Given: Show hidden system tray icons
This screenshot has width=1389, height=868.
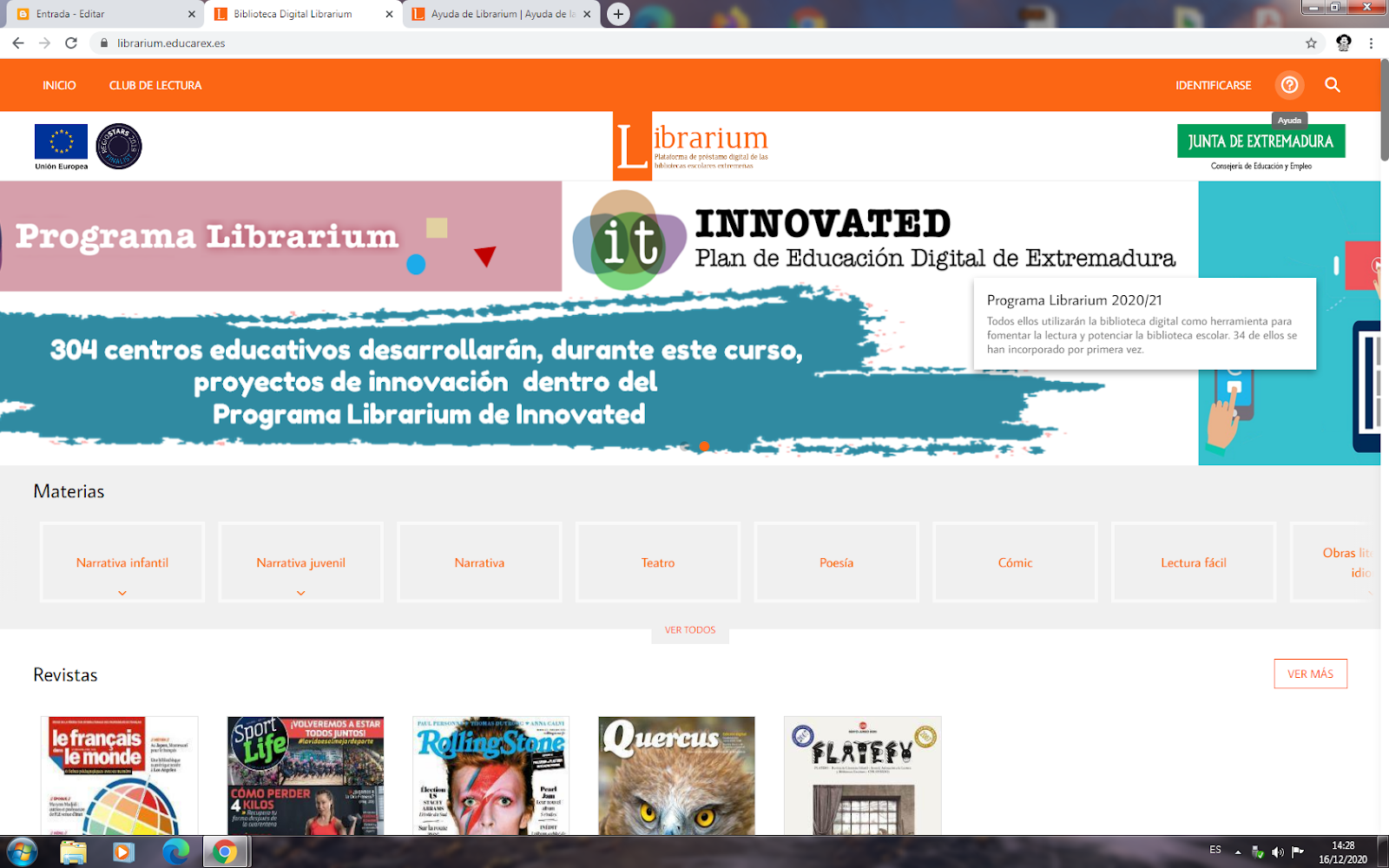Looking at the screenshot, I should tap(1238, 852).
